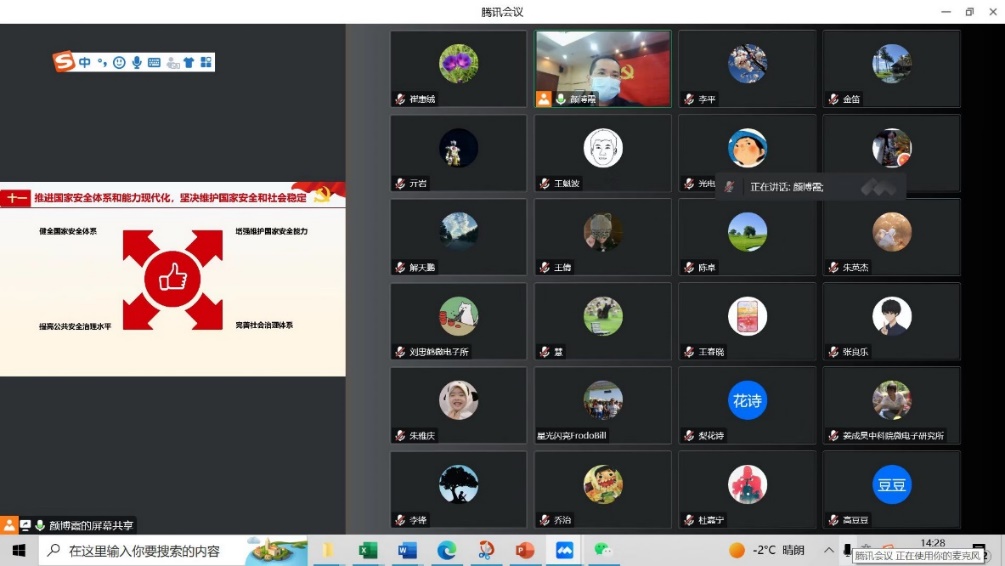Viewport: 1005px width, 566px height.
Task: Start voice input with Sogou microphone icon
Action: tap(137, 62)
